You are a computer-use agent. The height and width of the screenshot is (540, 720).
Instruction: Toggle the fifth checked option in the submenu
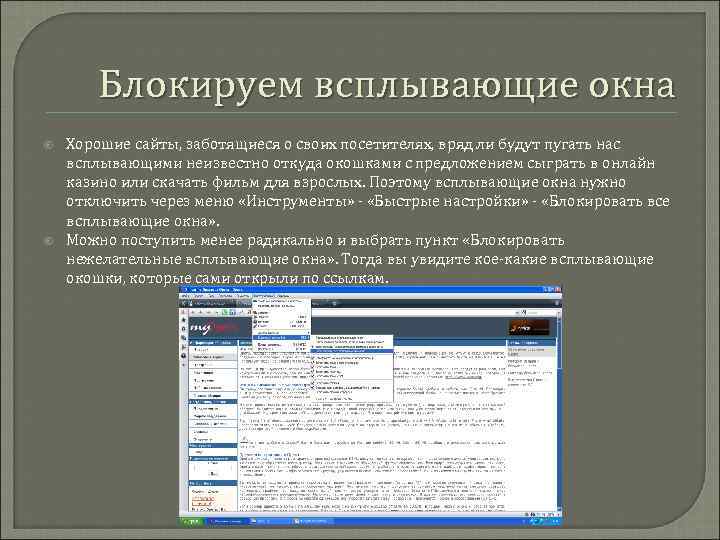coord(352,376)
